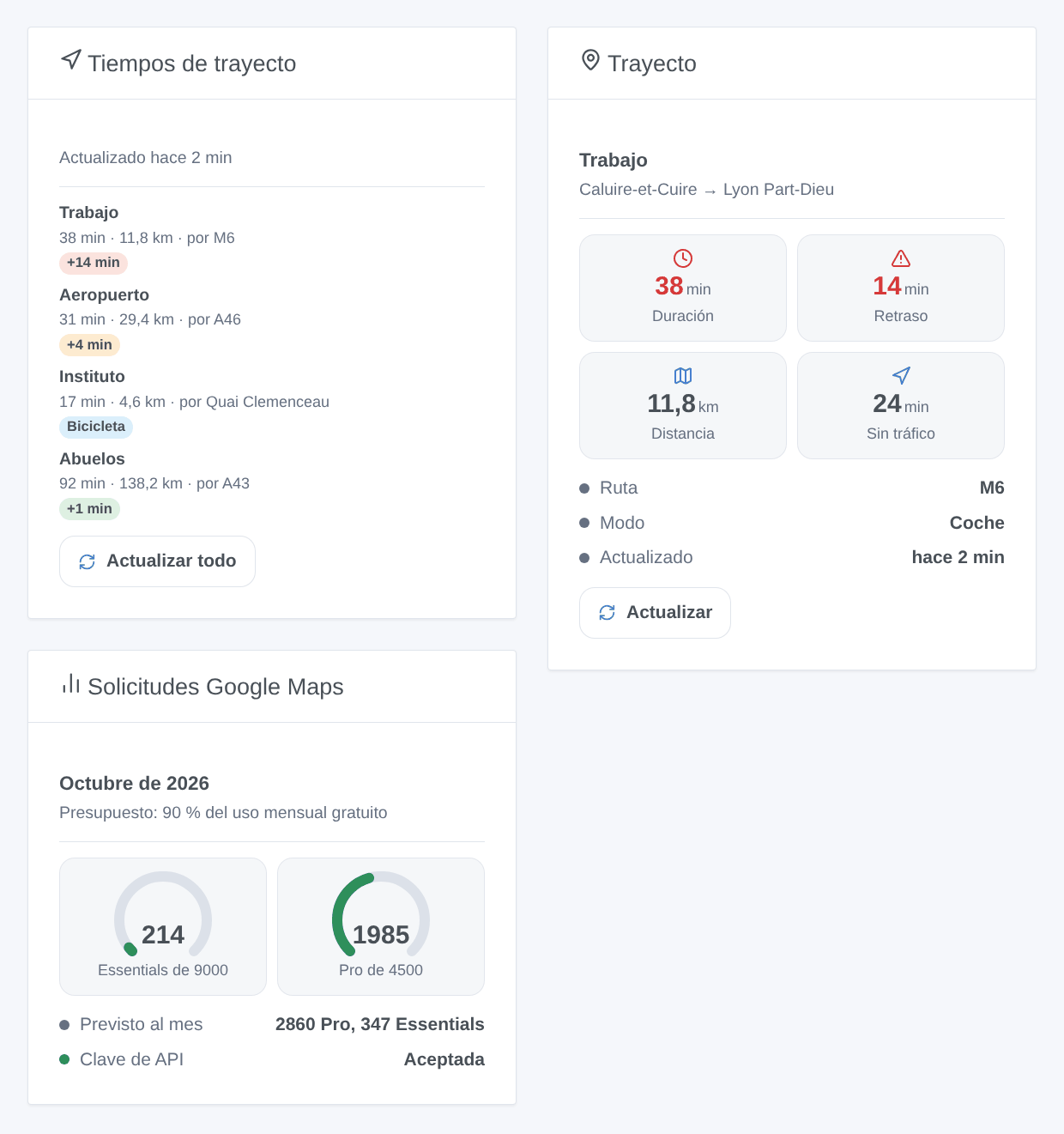Click 'Caluire-et-Cuire → Lyon Part-Dieu' route text
This screenshot has height=1134, width=1064.
tap(706, 190)
